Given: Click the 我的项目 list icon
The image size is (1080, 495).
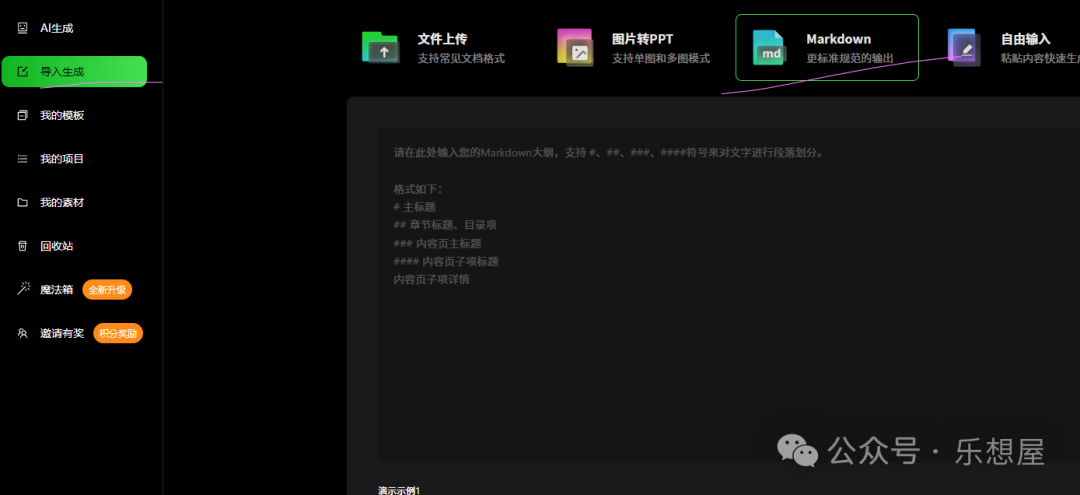Looking at the screenshot, I should click(x=22, y=159).
